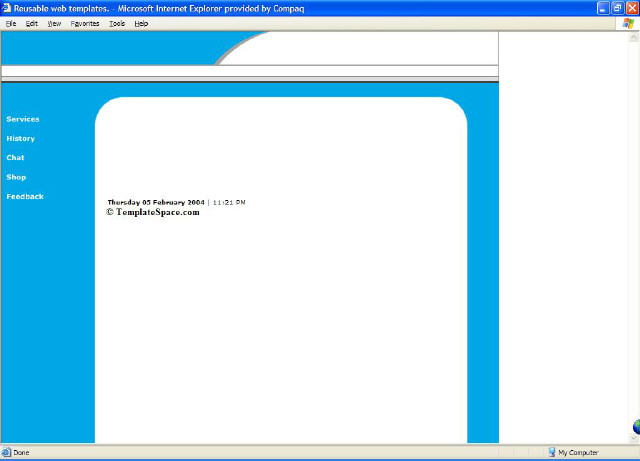Open the File menu

(10, 23)
